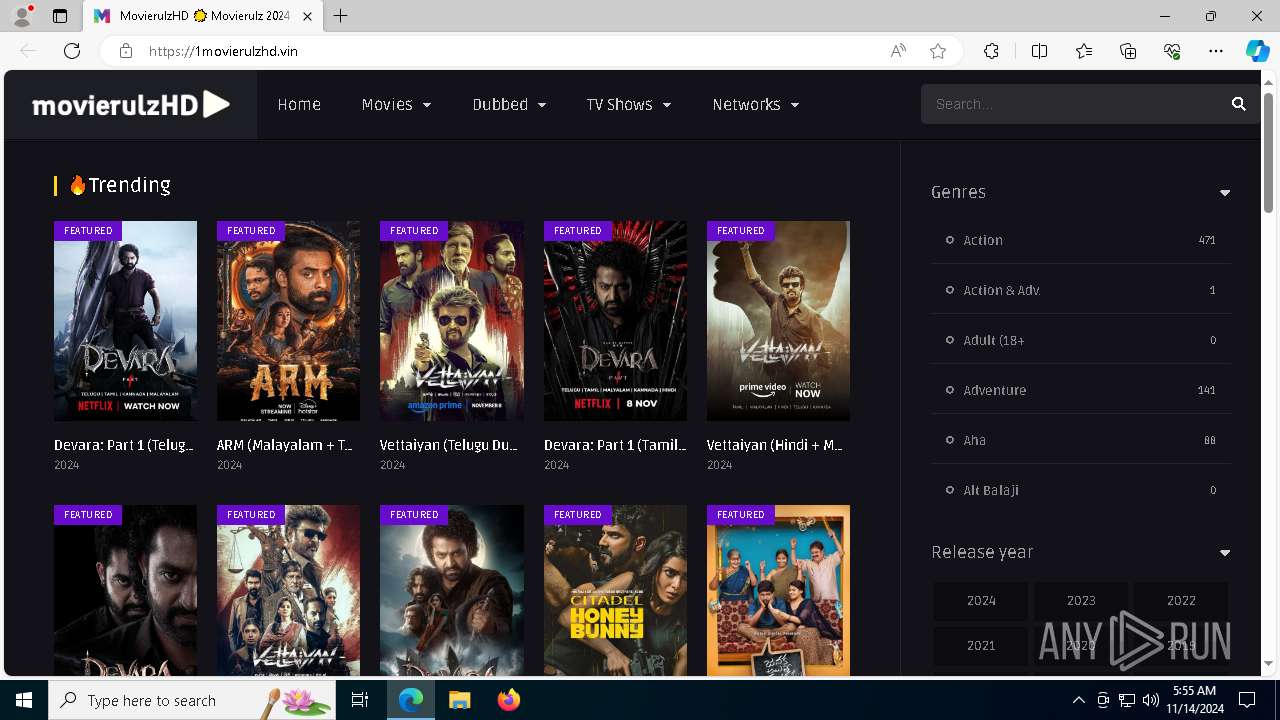Open Copilot sidebar icon

1257,51
